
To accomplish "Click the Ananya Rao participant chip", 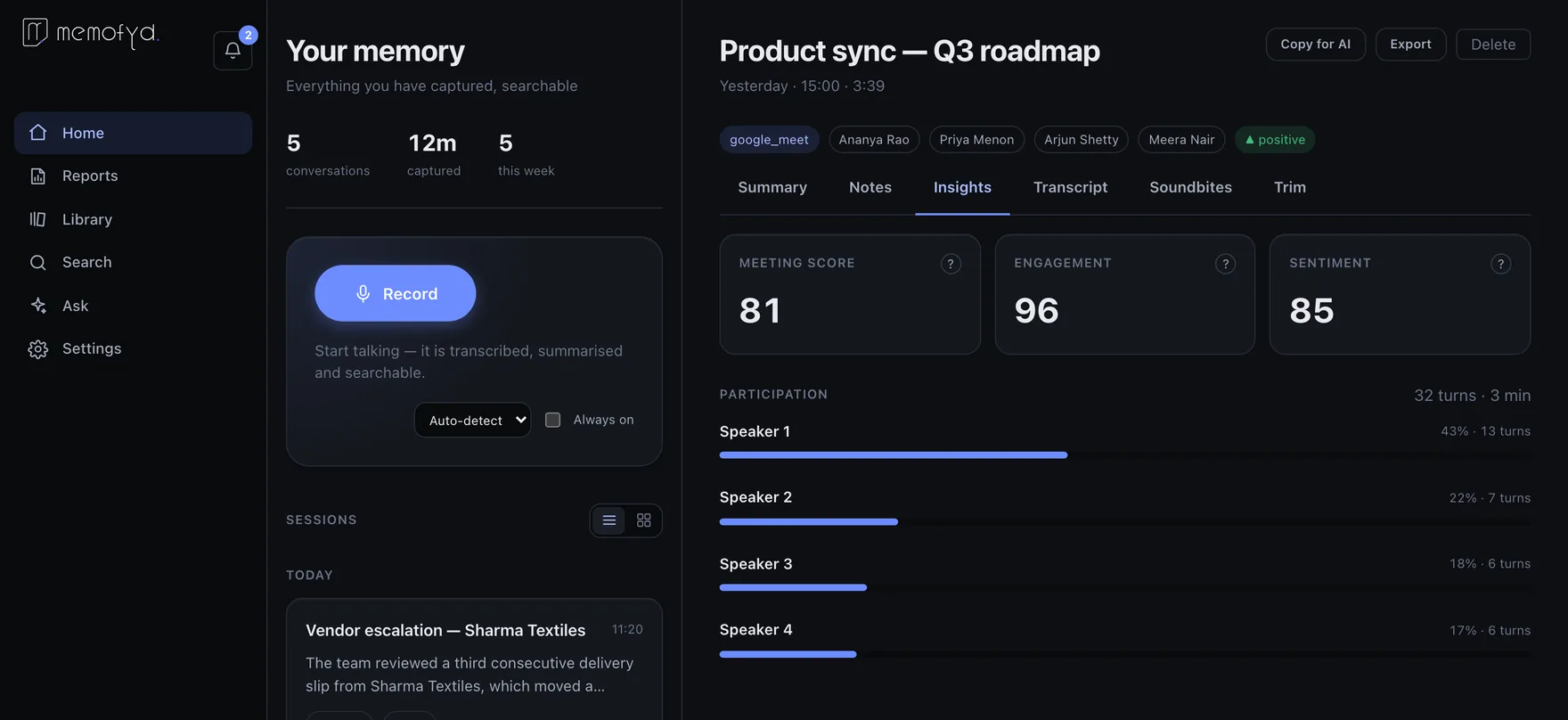I will click(874, 140).
